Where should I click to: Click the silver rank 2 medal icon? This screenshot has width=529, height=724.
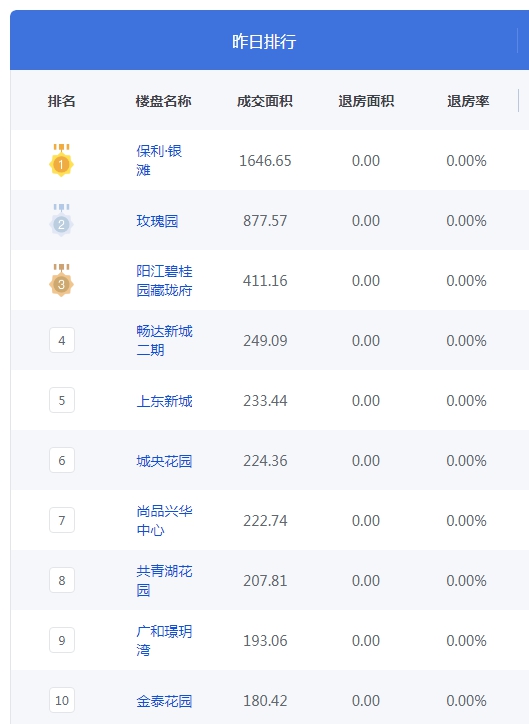coord(61,220)
